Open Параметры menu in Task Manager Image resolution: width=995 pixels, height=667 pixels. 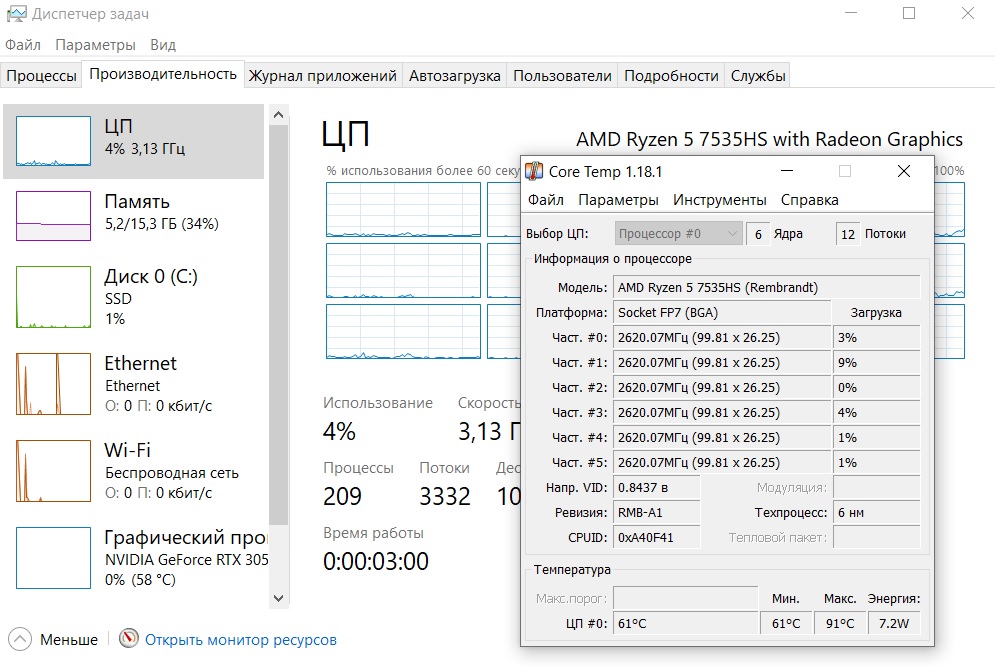pyautogui.click(x=95, y=45)
